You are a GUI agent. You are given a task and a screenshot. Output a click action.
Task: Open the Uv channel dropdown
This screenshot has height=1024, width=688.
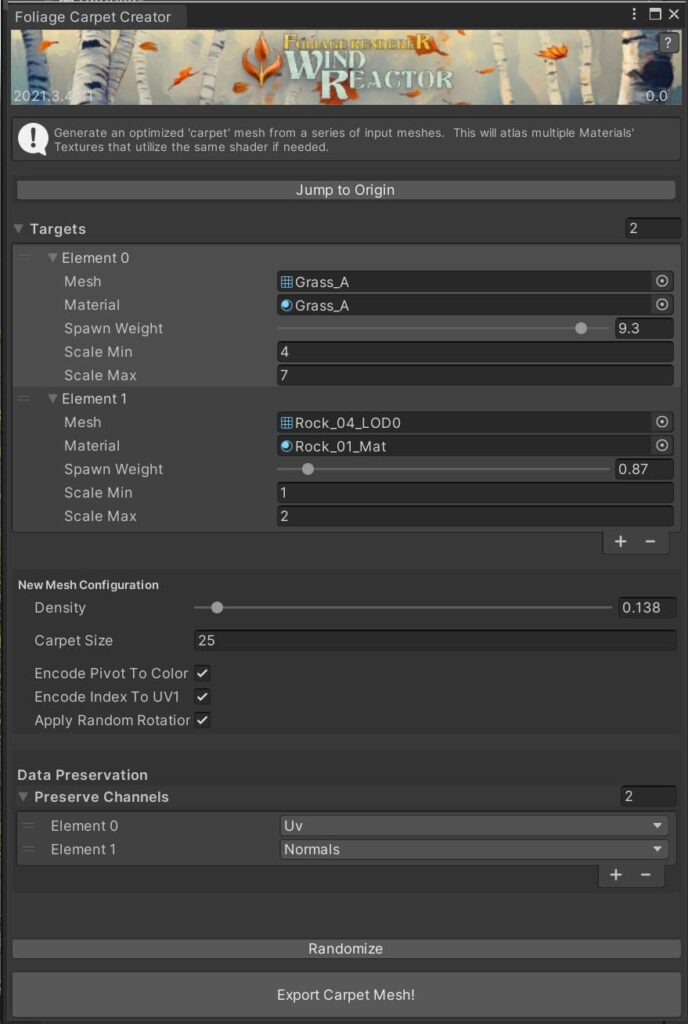pos(474,826)
